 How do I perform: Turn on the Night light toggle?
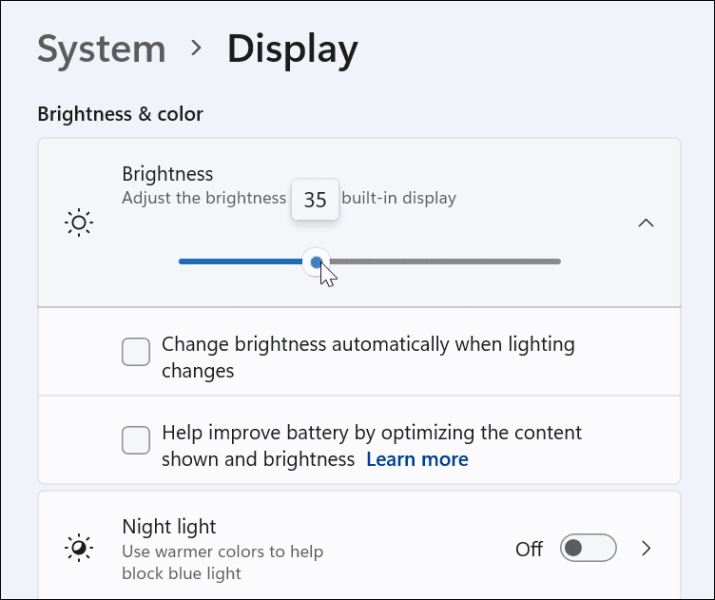pos(588,548)
